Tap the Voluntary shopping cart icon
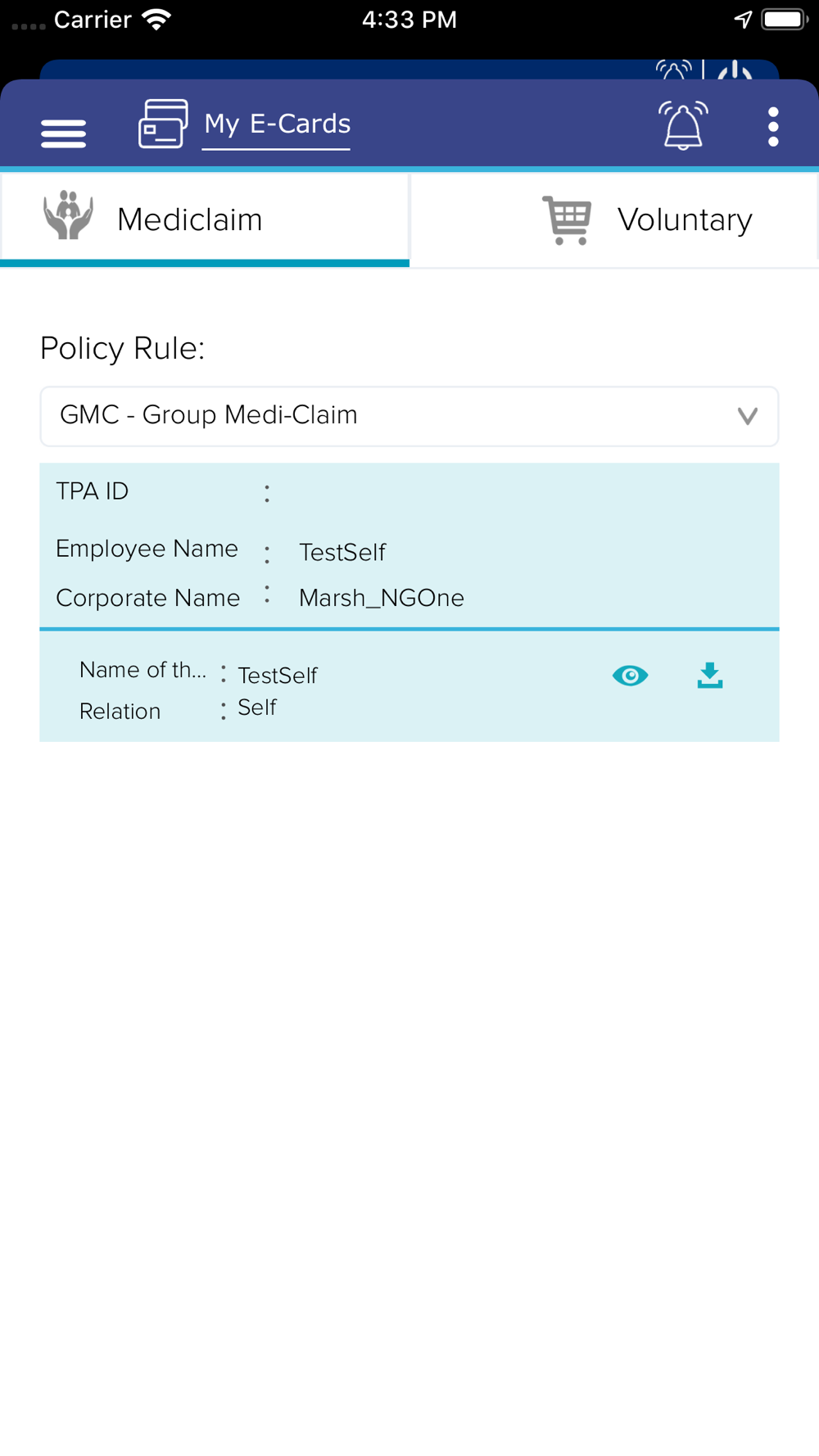819x1456 pixels. [567, 219]
